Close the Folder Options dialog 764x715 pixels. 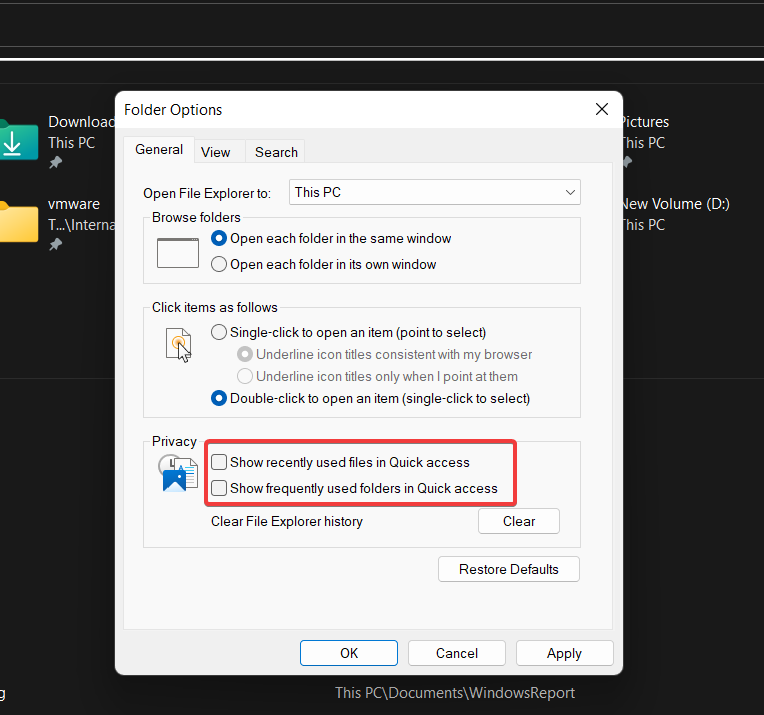click(x=602, y=109)
